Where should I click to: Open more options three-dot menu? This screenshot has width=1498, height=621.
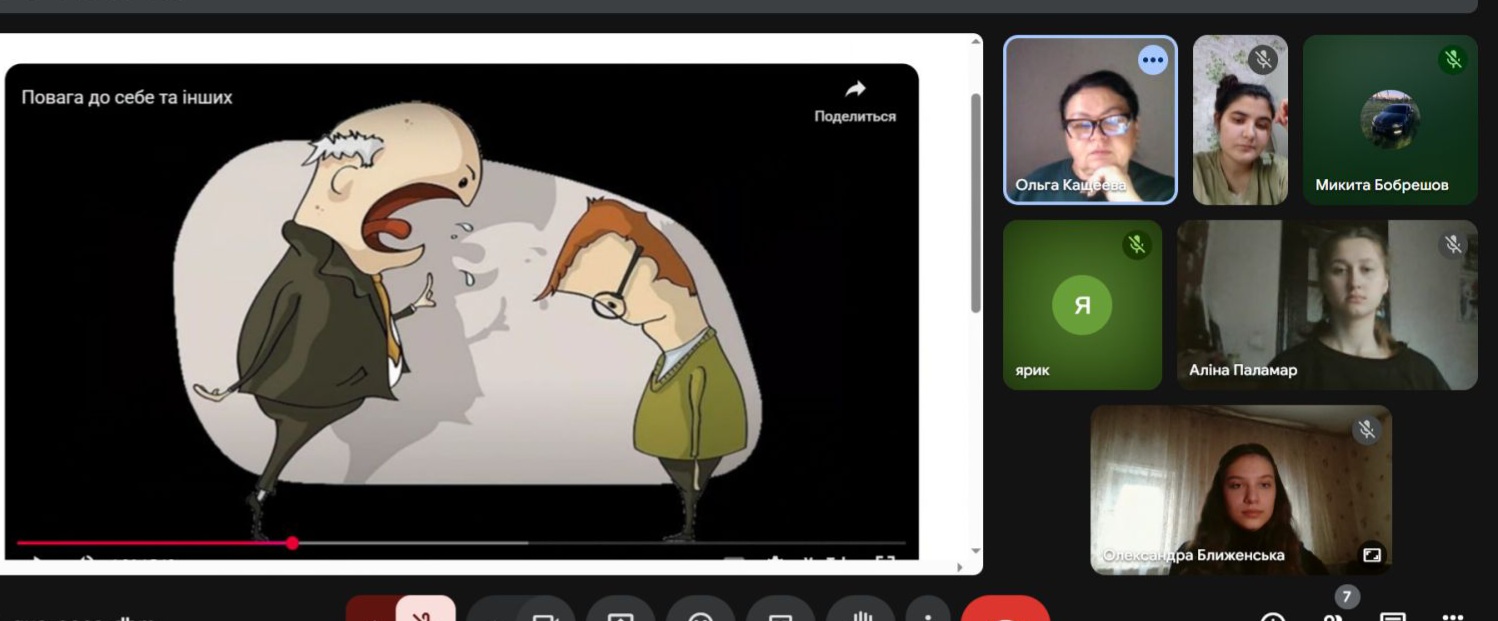pos(928,612)
